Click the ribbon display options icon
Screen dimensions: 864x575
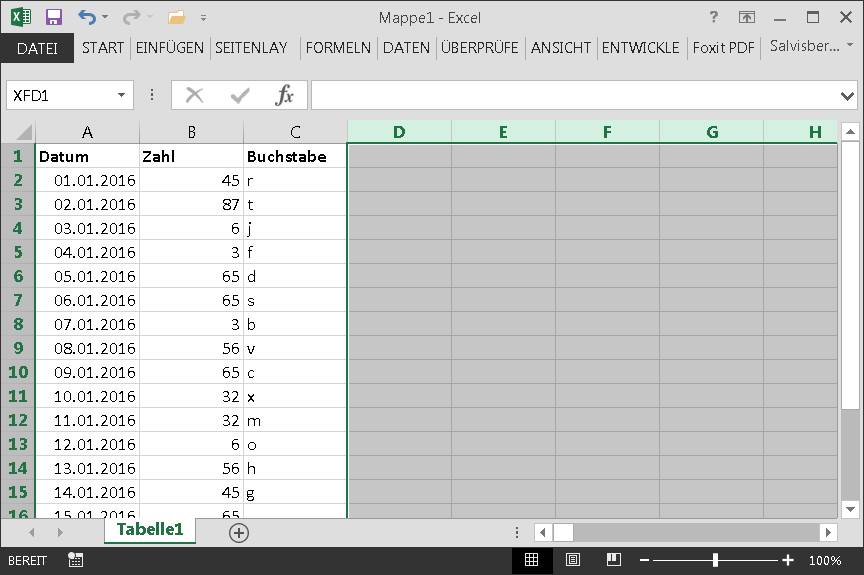pos(747,17)
